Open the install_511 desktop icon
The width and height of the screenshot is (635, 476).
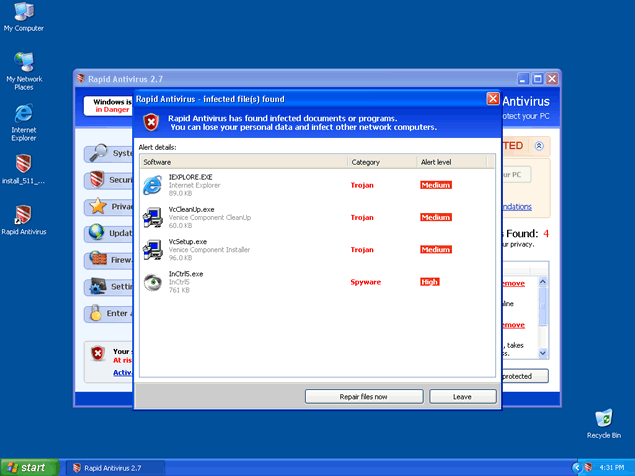(x=23, y=164)
